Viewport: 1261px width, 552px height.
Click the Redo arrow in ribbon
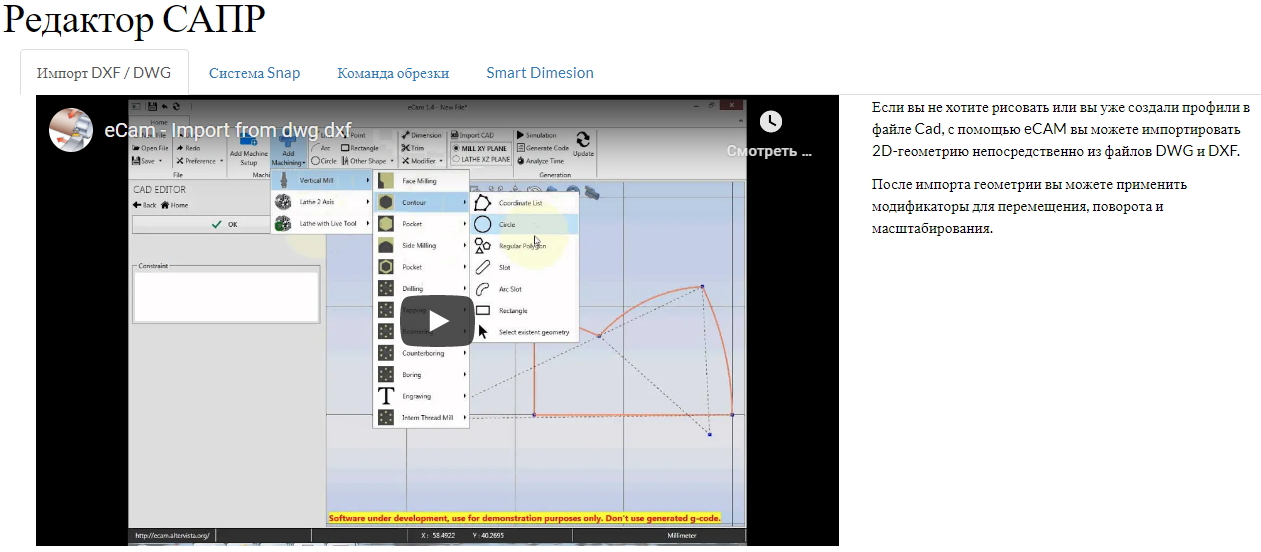188,148
